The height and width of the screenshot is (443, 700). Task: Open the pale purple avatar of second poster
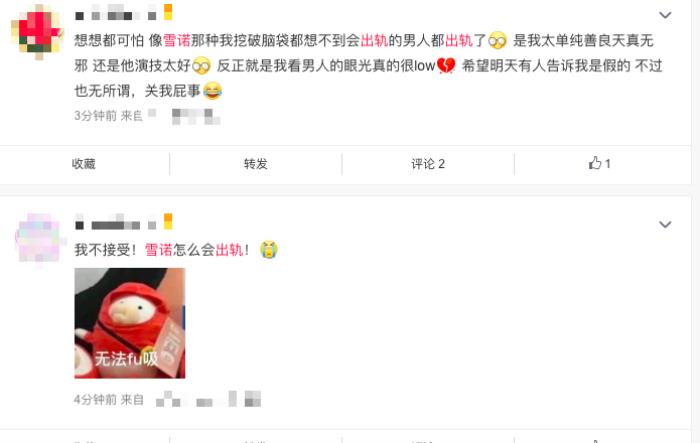click(38, 239)
